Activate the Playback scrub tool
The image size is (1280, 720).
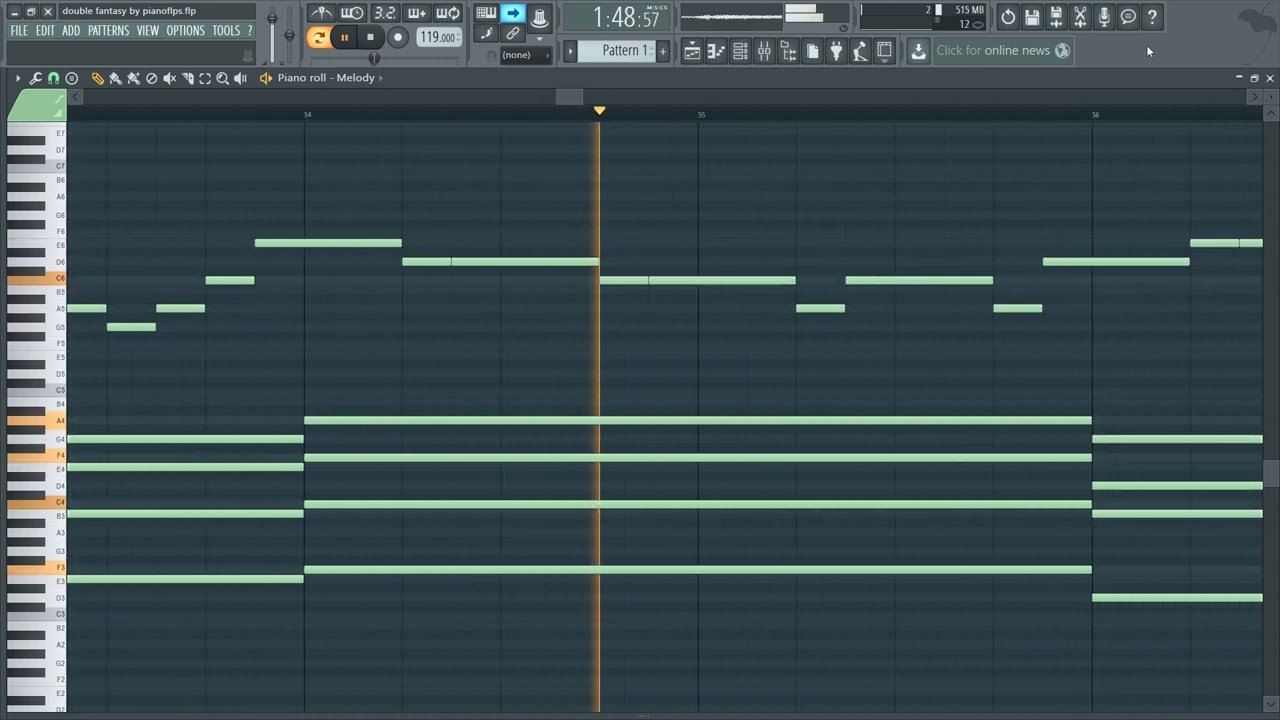pos(241,78)
